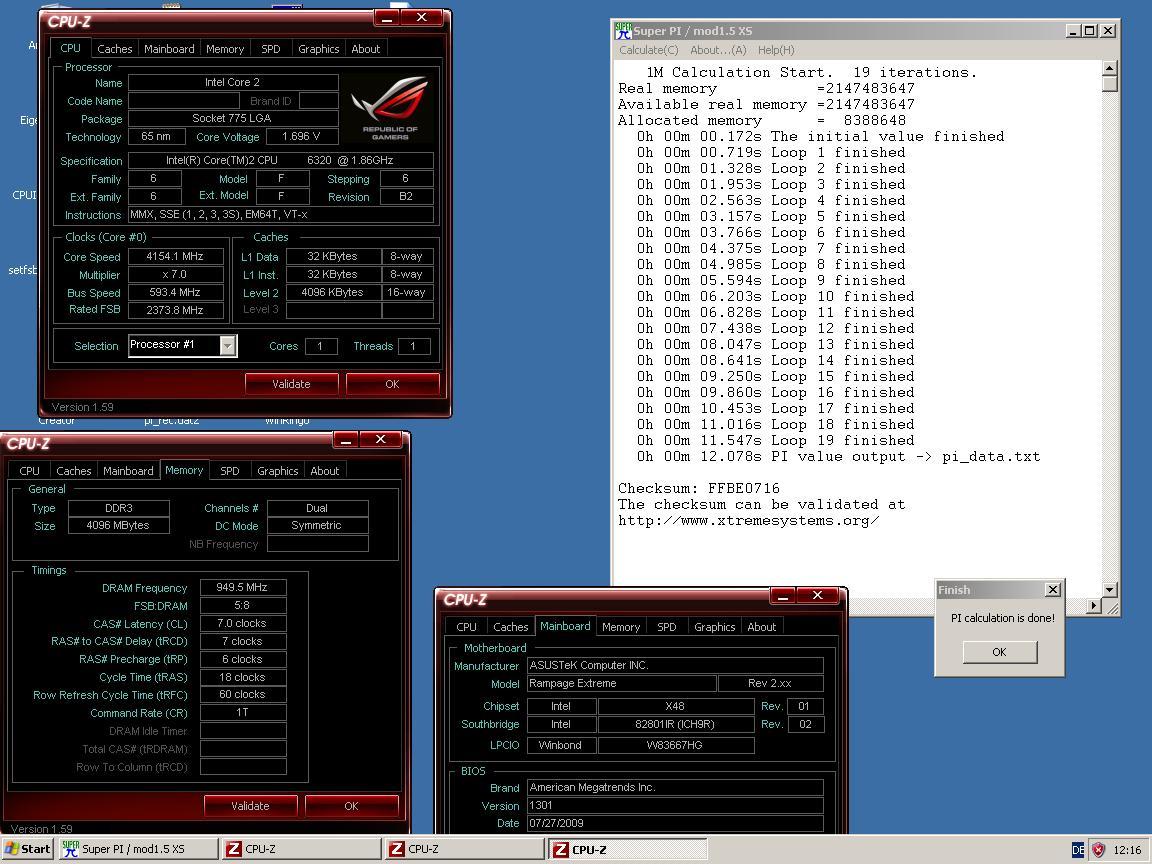Screen dimensions: 1152x864
Task: Open Caches tab in Memory CPU-Z window
Action: click(x=73, y=471)
